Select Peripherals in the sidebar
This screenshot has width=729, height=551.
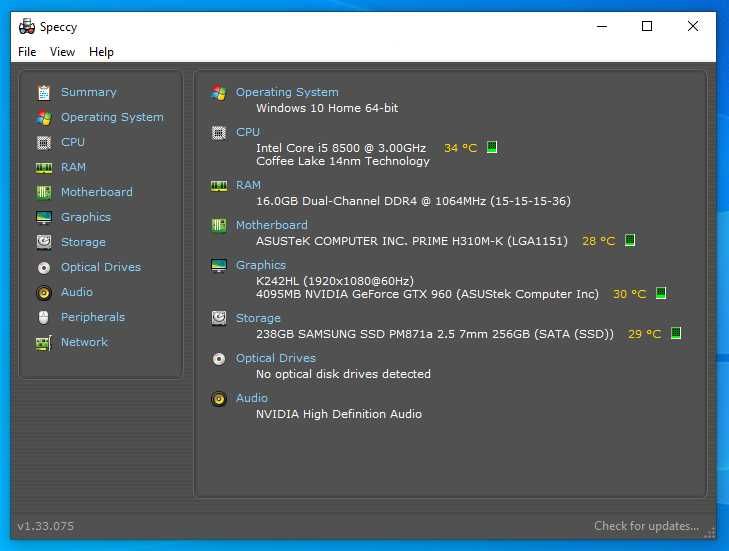93,317
